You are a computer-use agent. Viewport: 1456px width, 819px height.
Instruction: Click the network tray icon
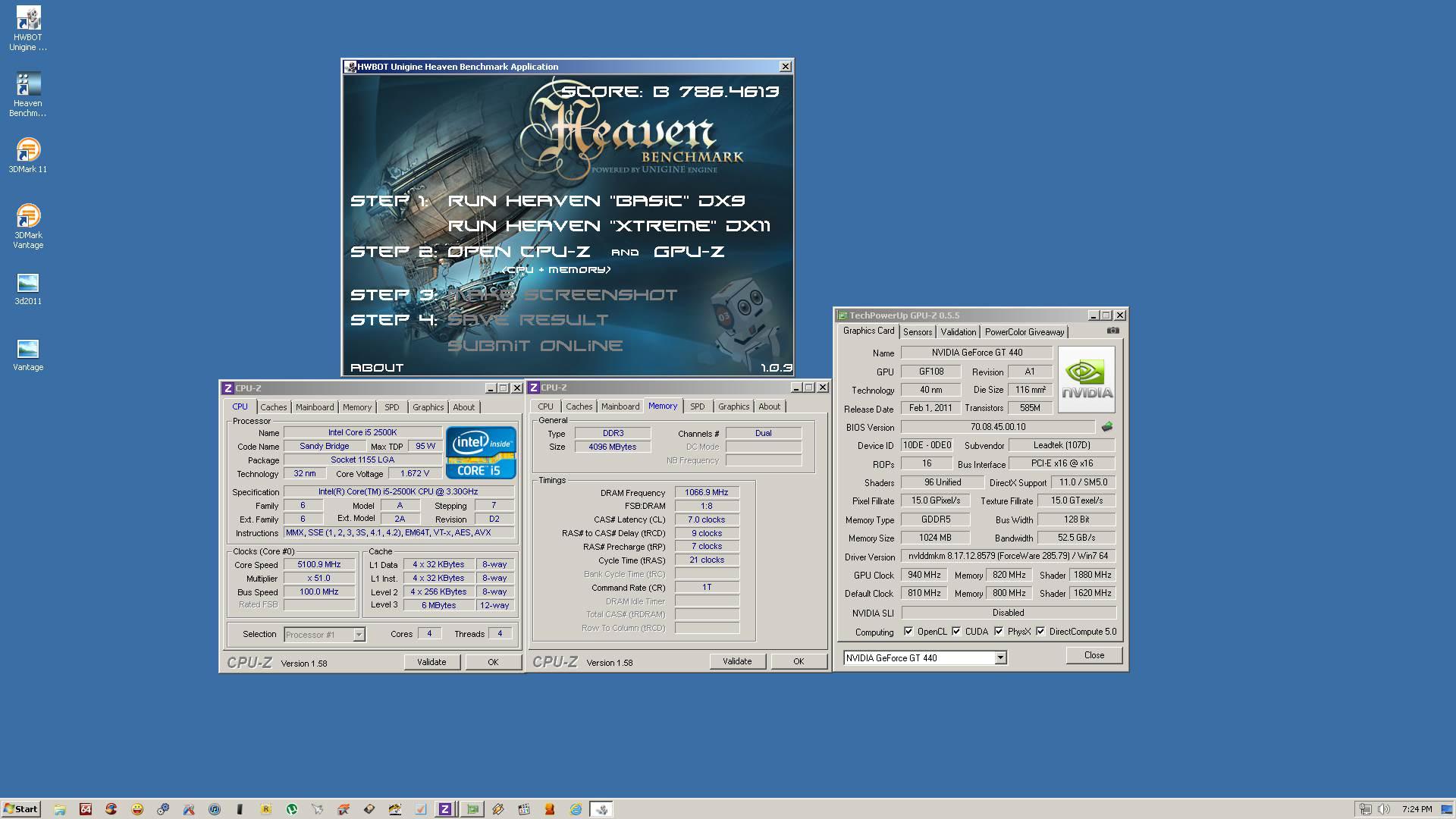[x=1365, y=809]
